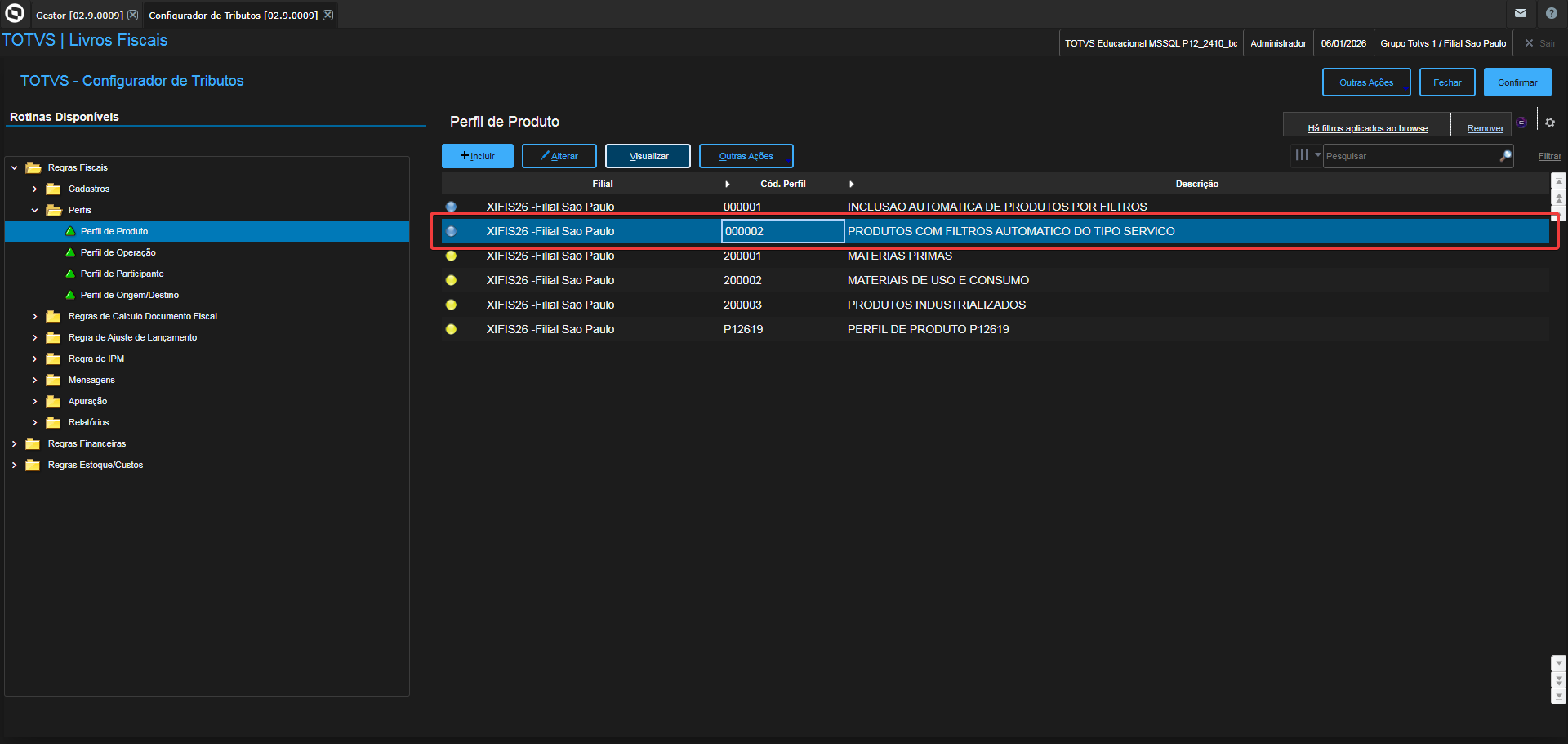The image size is (1568, 744).
Task: Click the Perfil de Origem/Destino green triangle icon
Action: [70, 295]
